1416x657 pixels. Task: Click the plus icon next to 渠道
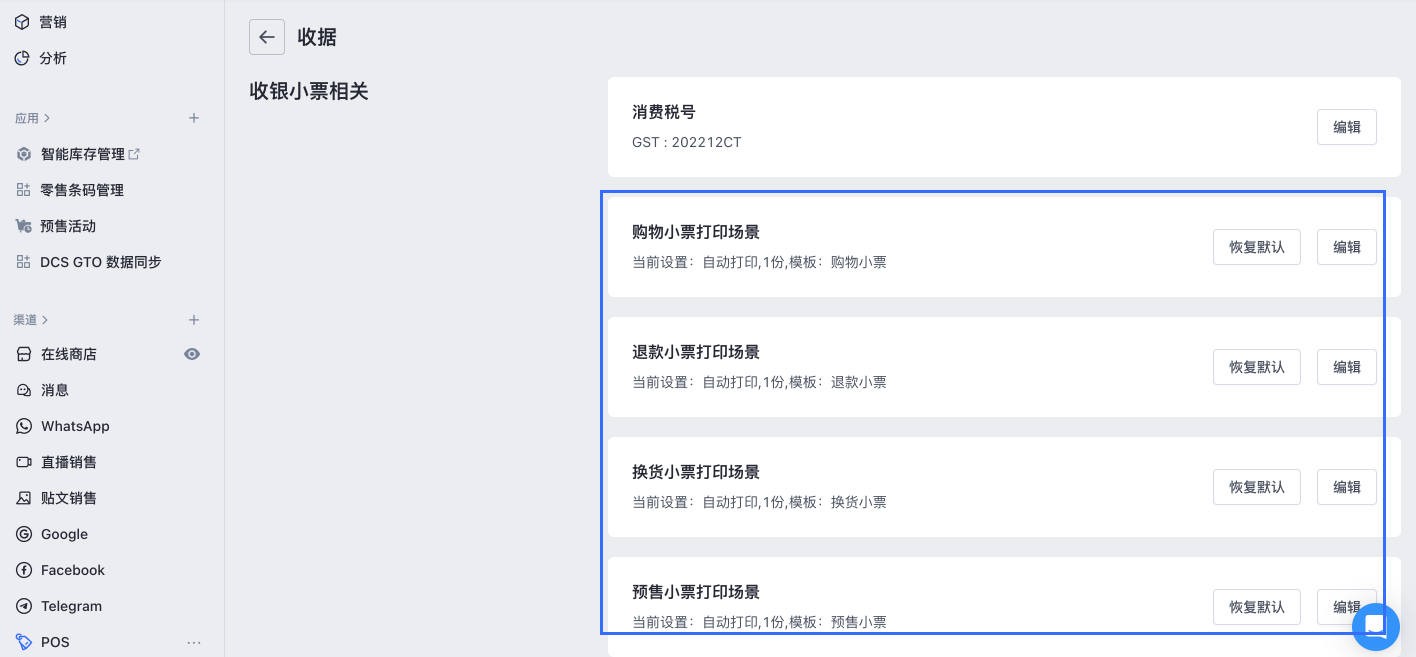click(x=194, y=320)
